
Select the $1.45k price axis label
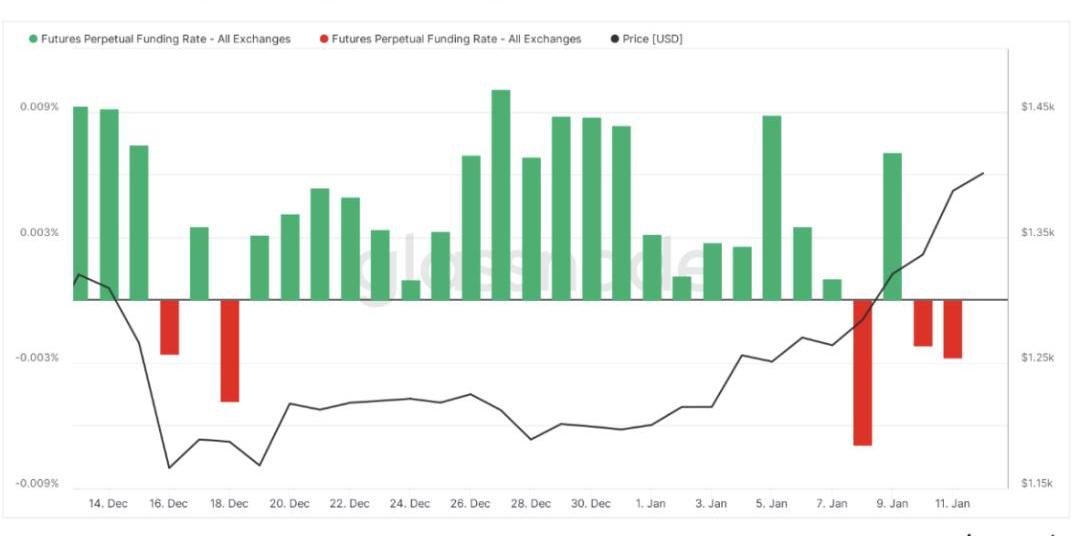pos(1037,106)
